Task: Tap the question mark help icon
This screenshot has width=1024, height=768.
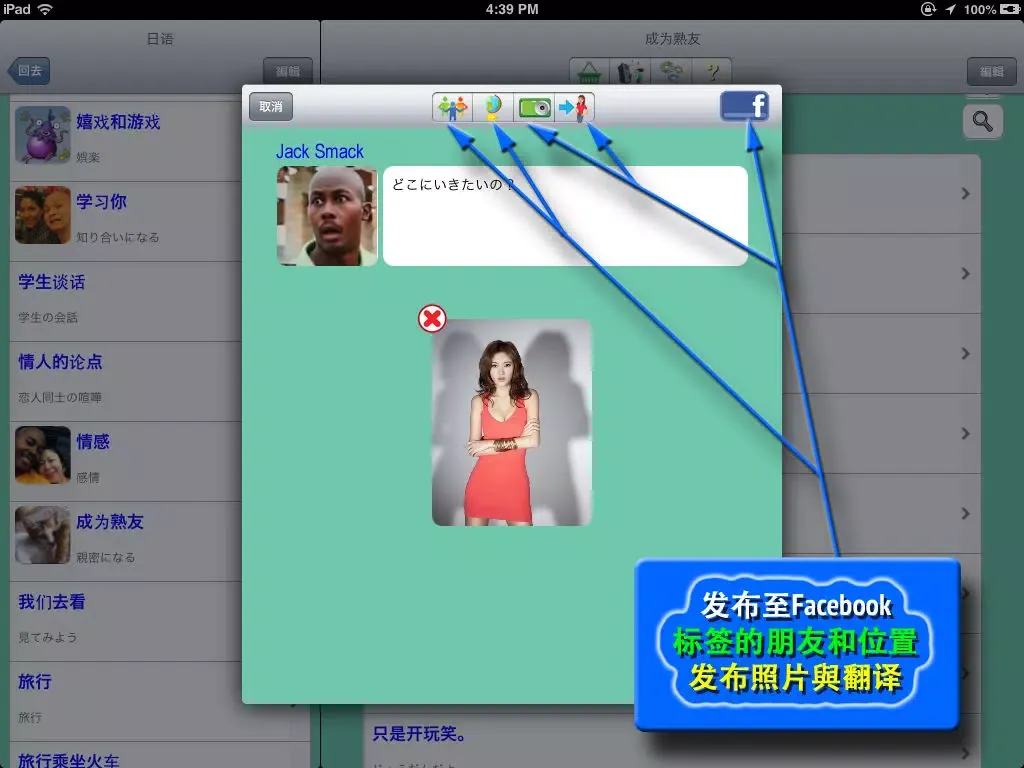Action: (712, 71)
